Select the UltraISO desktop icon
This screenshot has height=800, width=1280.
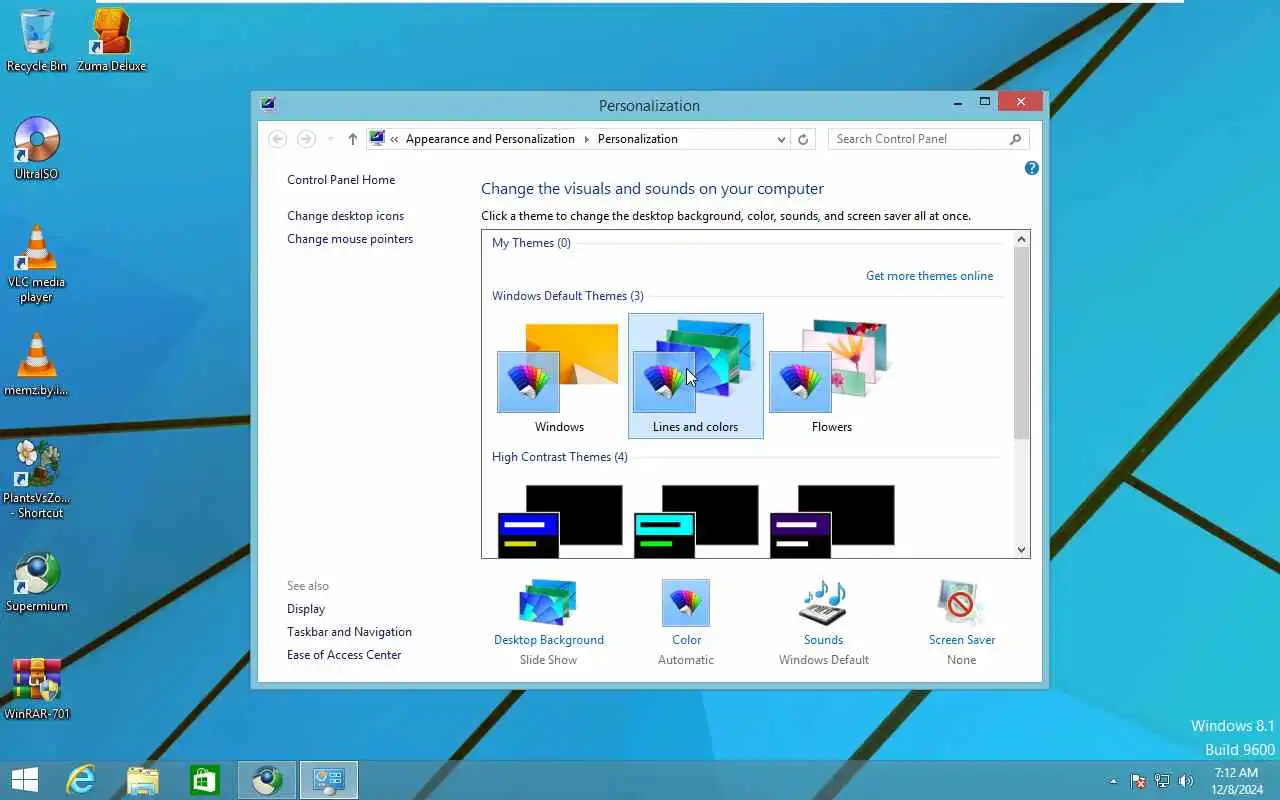[x=37, y=148]
